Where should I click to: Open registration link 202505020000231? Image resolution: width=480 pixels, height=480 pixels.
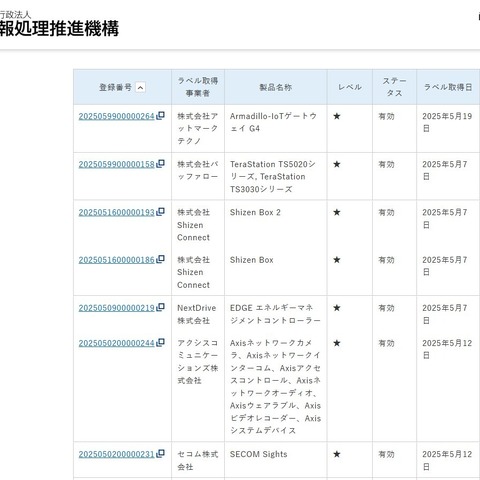point(116,454)
